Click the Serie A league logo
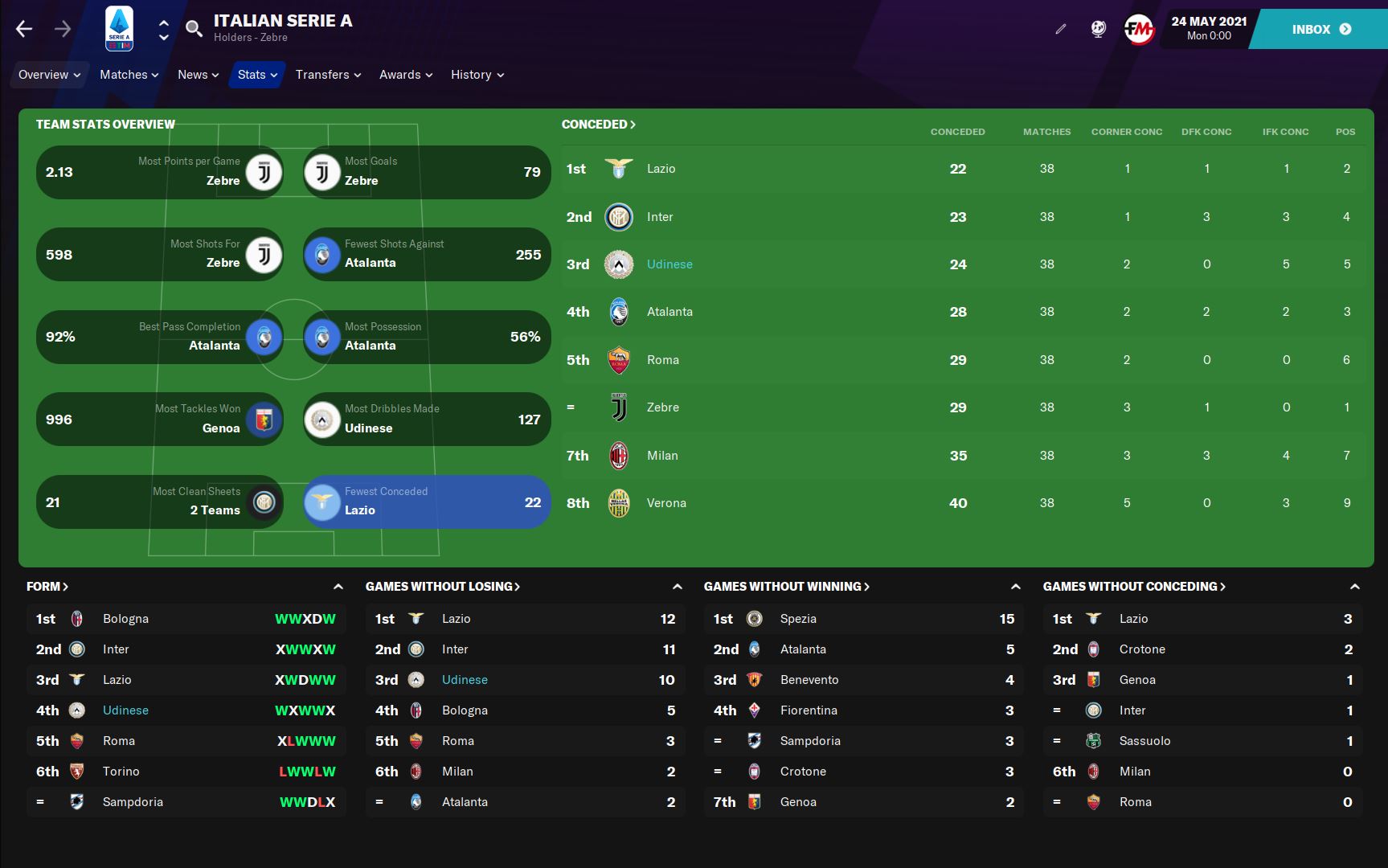 [x=119, y=30]
